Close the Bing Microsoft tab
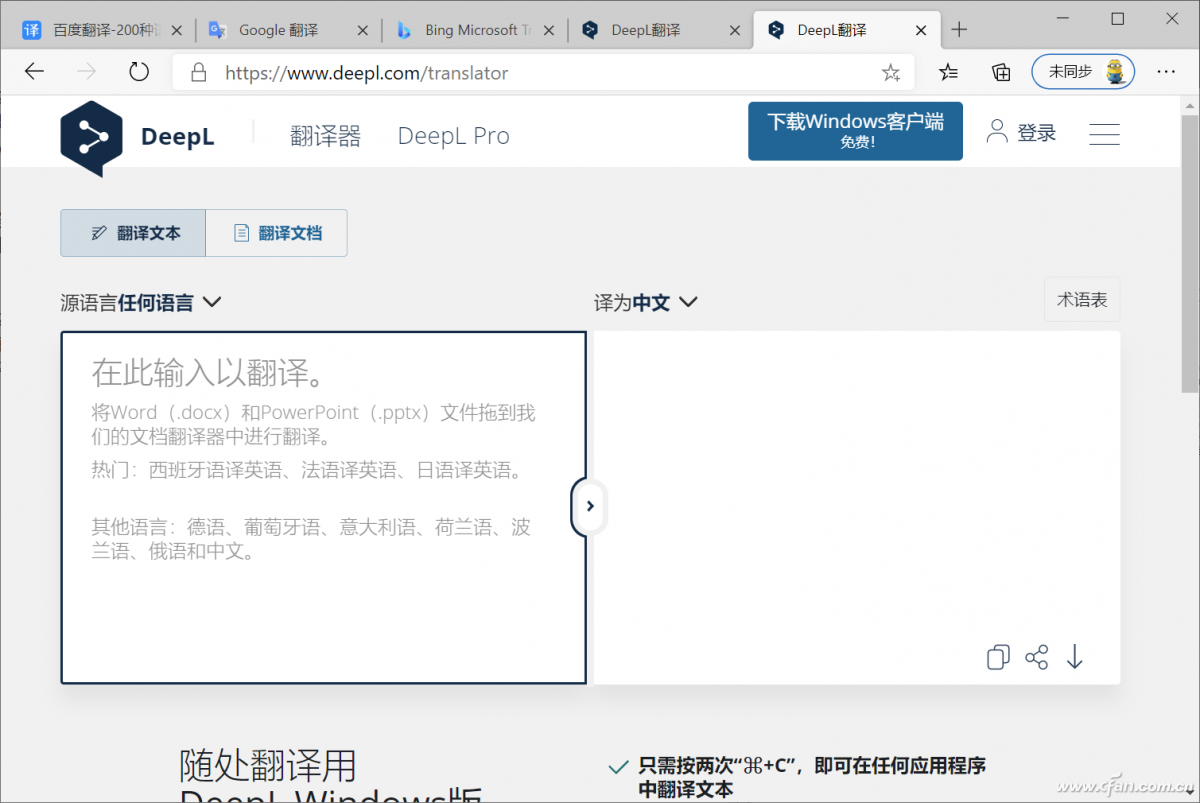1200x803 pixels. (549, 30)
